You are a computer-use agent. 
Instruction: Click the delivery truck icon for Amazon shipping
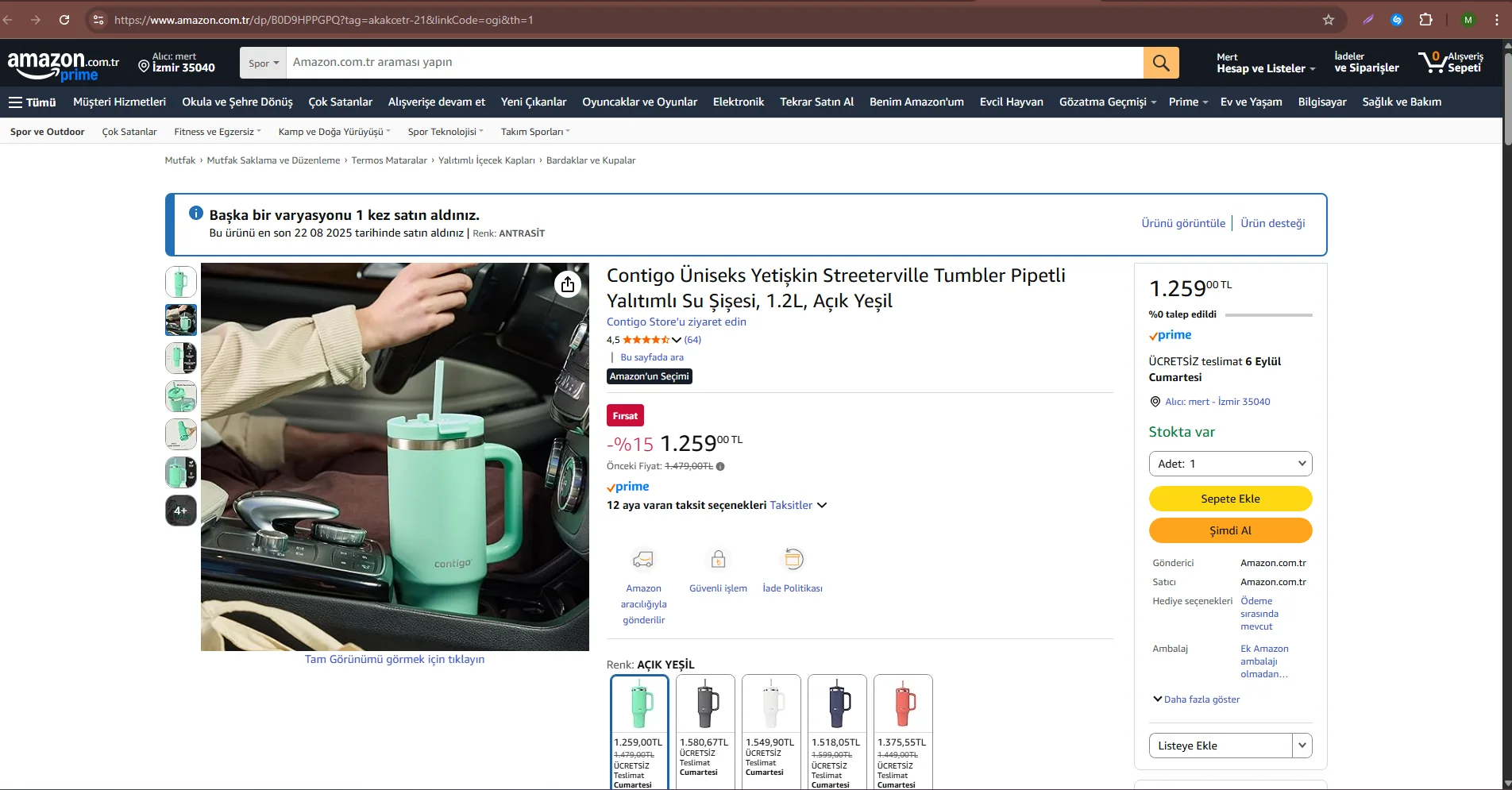[x=643, y=560]
